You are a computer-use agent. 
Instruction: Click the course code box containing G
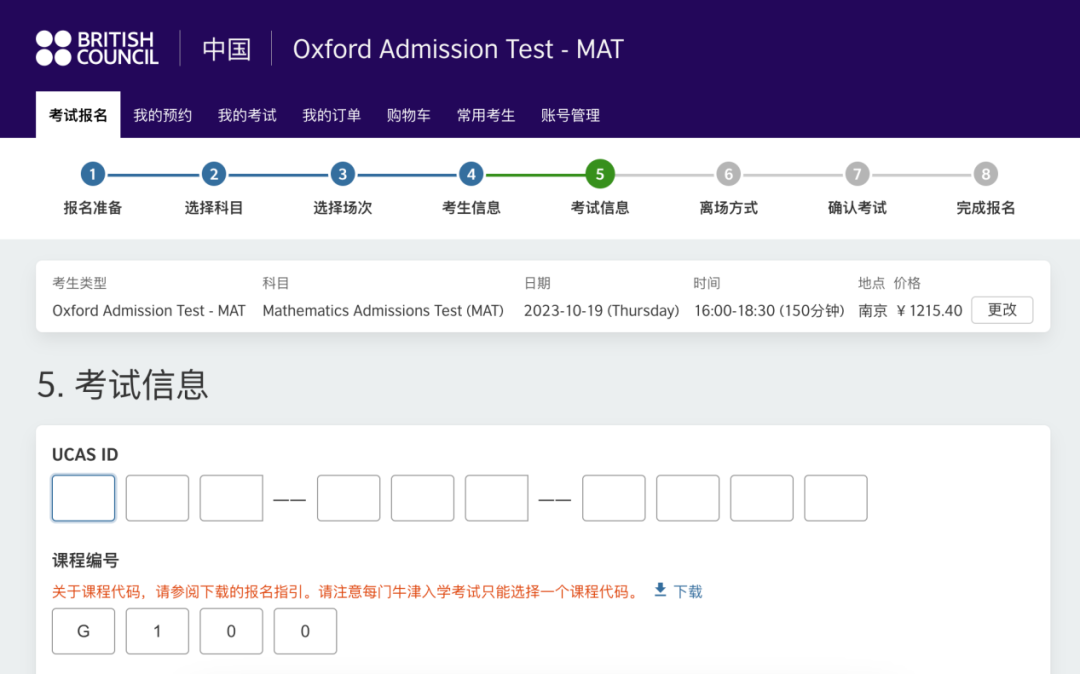tap(83, 631)
